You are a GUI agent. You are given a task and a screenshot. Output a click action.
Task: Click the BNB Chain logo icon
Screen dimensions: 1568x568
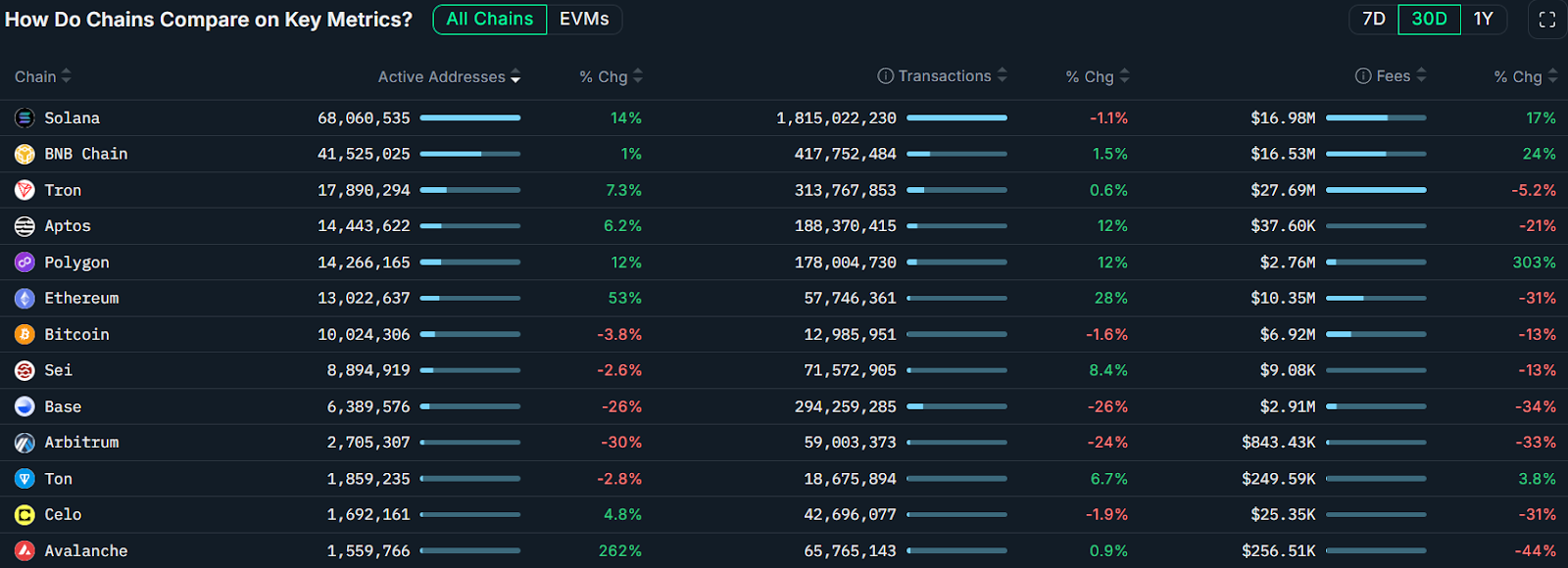[24, 155]
